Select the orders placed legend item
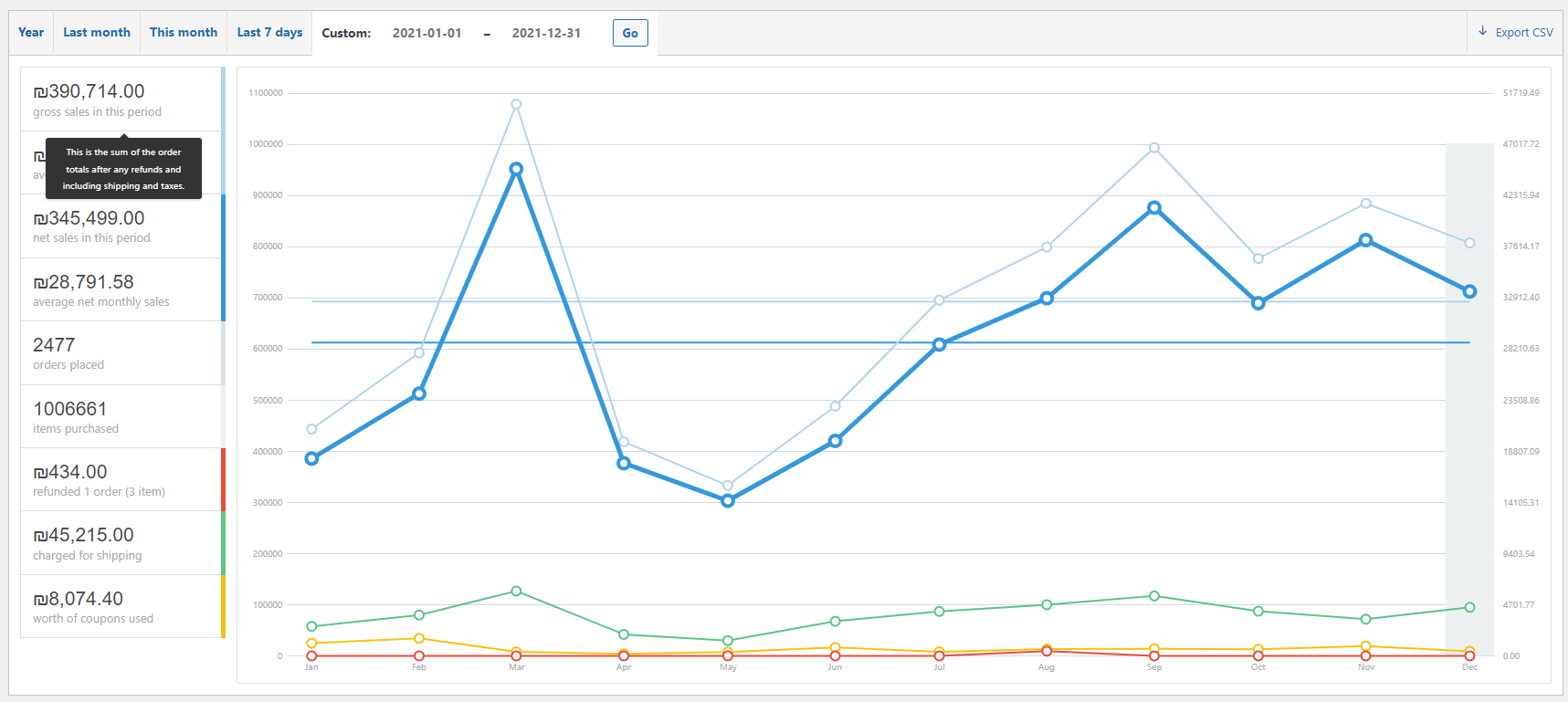This screenshot has height=702, width=1568. click(x=122, y=353)
